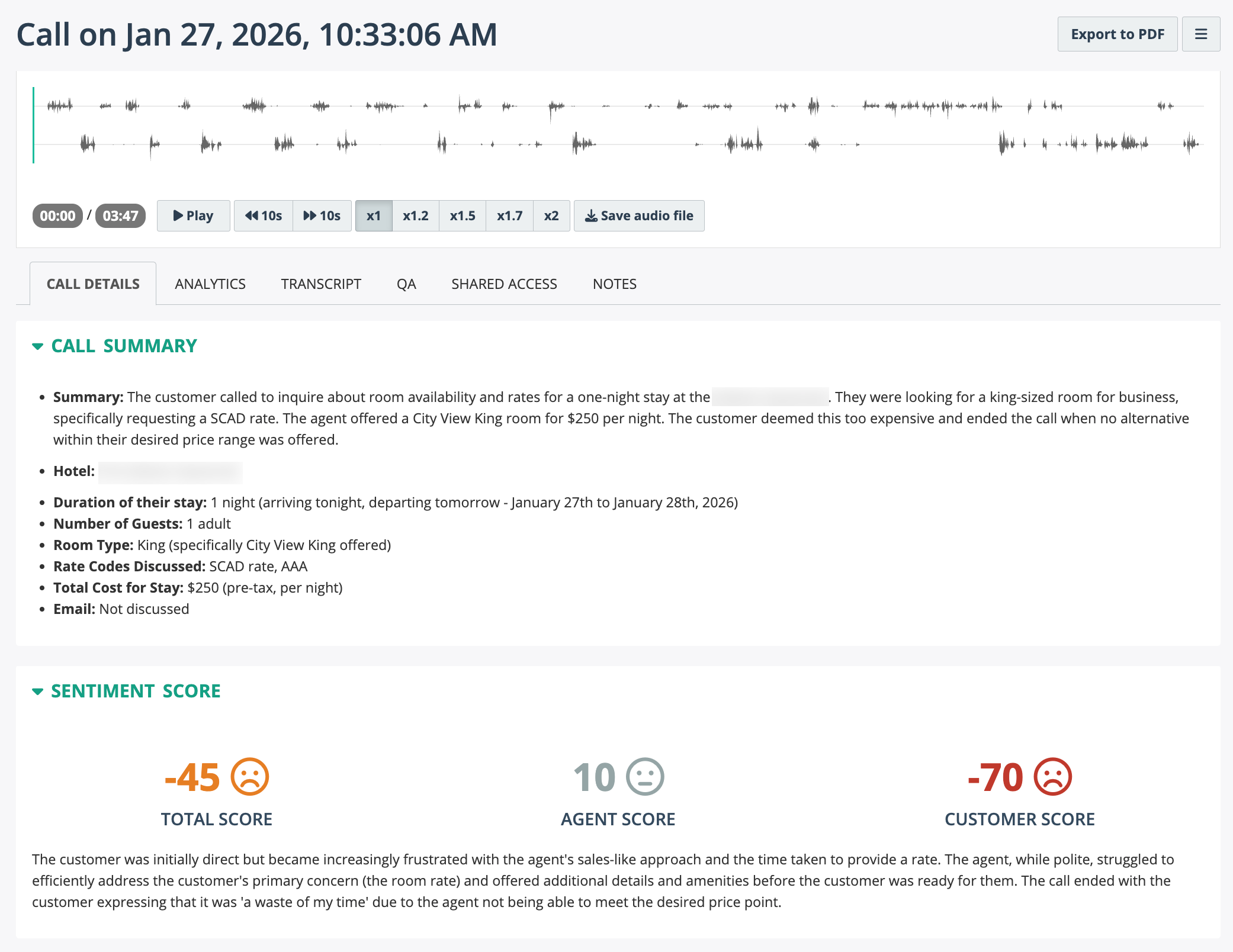Click the customer score frowning face icon
This screenshot has width=1233, height=952.
coord(1052,776)
